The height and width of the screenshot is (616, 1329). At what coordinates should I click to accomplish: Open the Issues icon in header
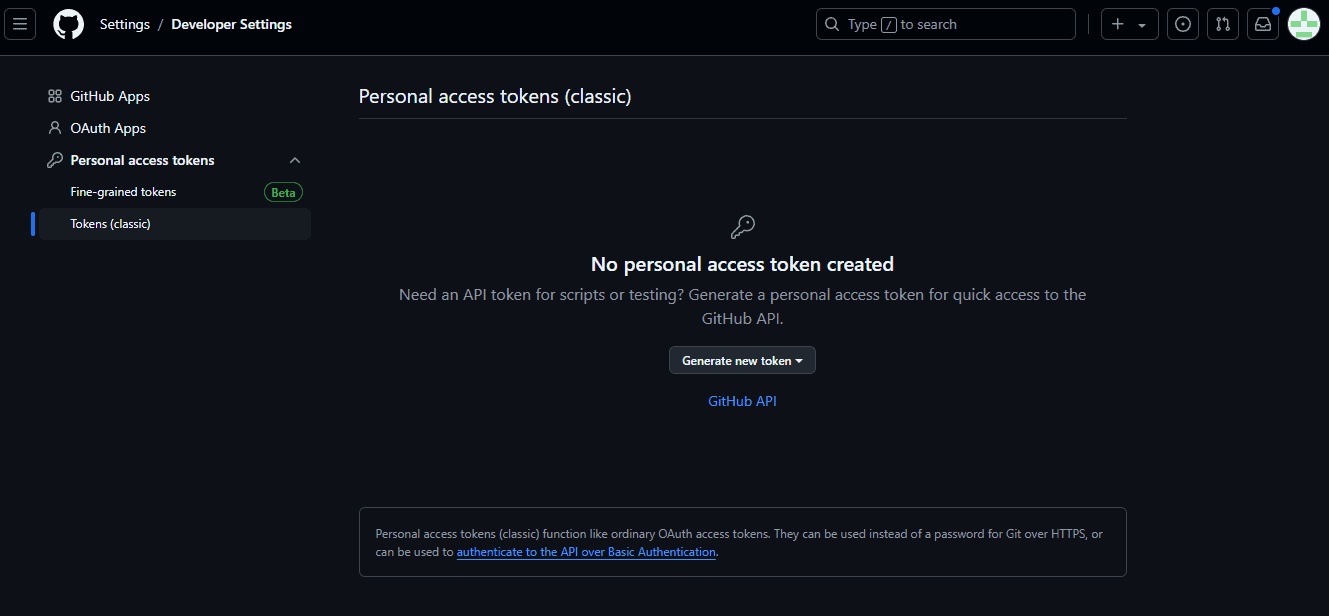1183,24
